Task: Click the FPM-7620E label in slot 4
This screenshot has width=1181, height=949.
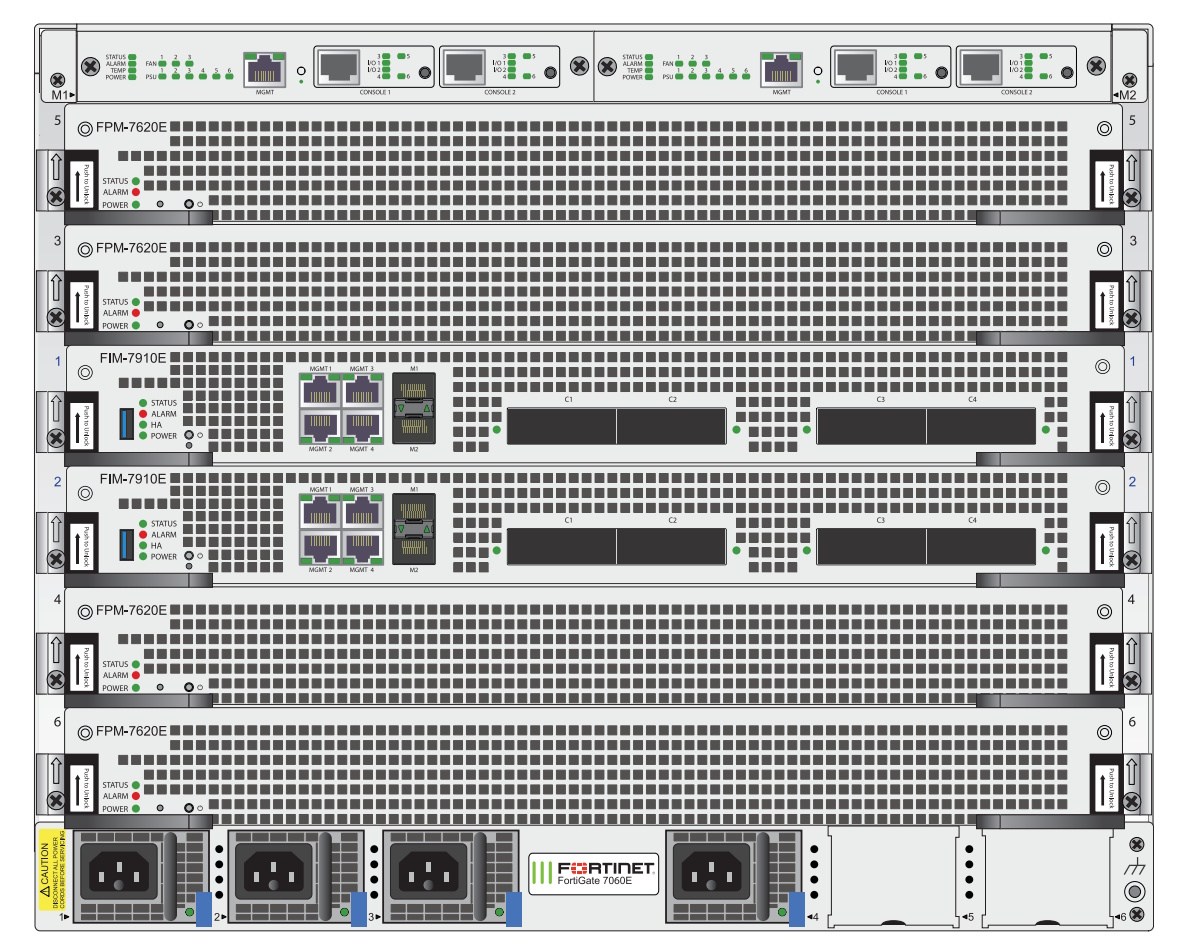Action: [x=131, y=610]
